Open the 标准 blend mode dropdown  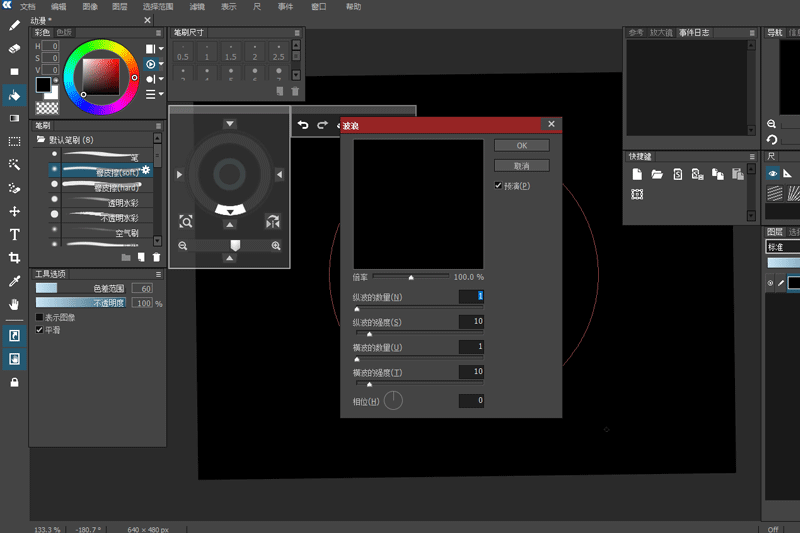pos(783,247)
